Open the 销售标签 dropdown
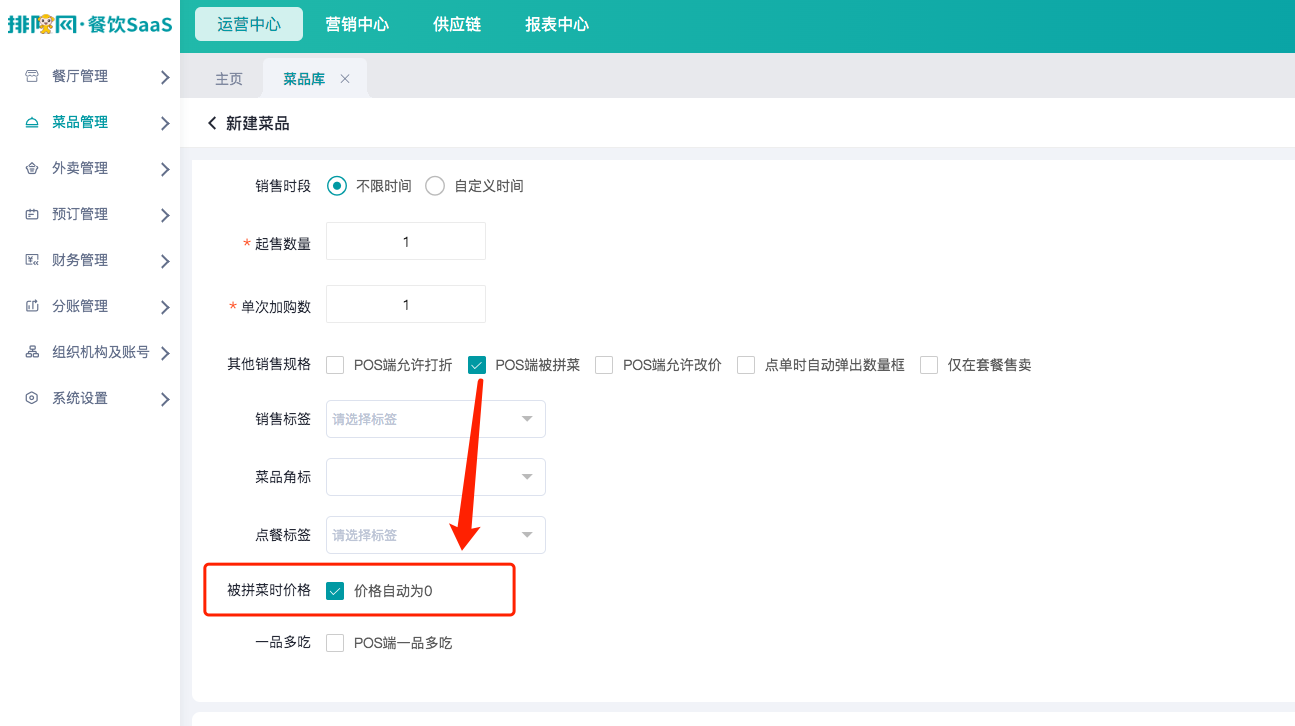 pos(436,419)
